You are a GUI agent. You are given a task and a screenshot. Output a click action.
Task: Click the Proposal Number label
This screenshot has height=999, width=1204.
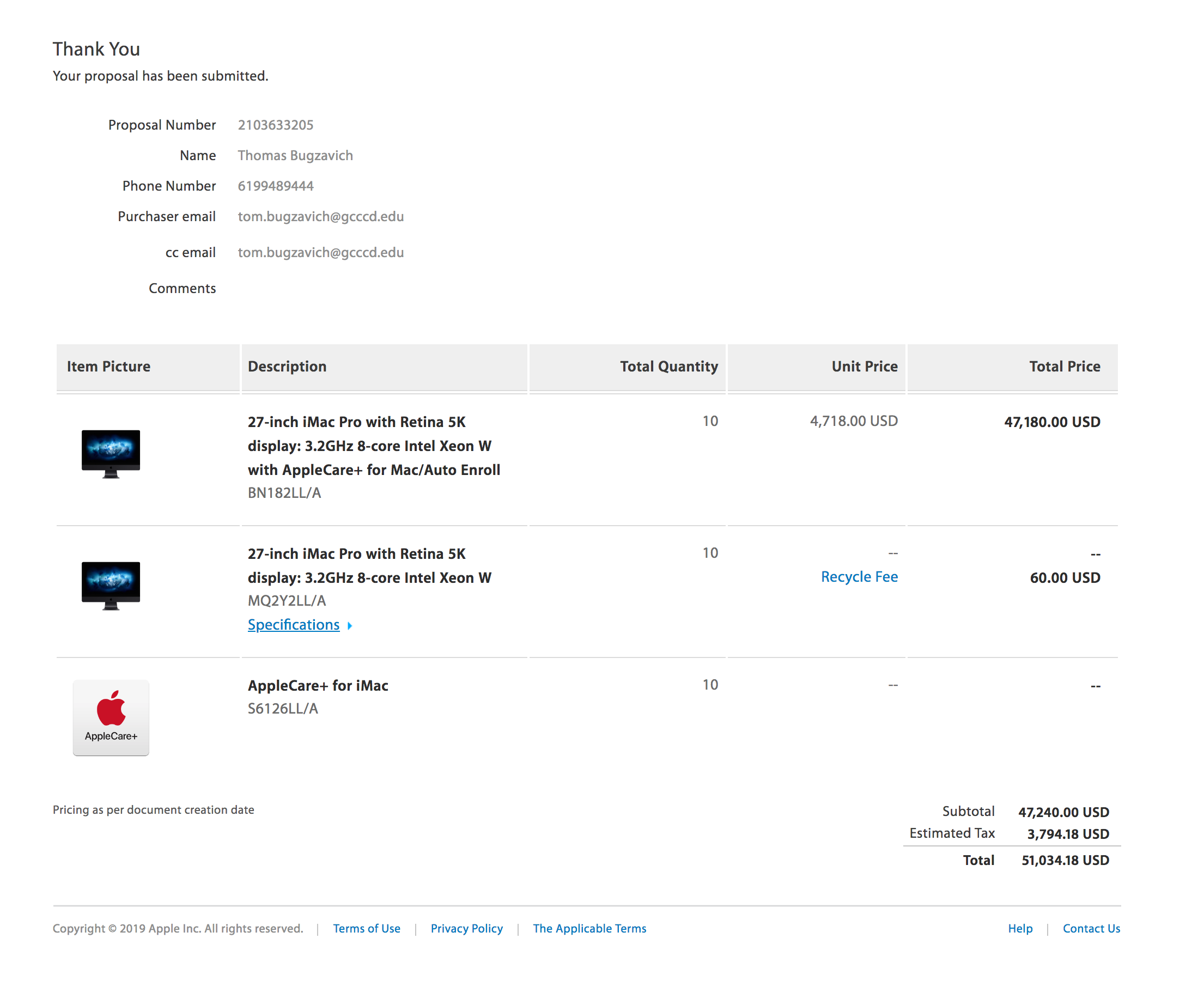click(162, 125)
